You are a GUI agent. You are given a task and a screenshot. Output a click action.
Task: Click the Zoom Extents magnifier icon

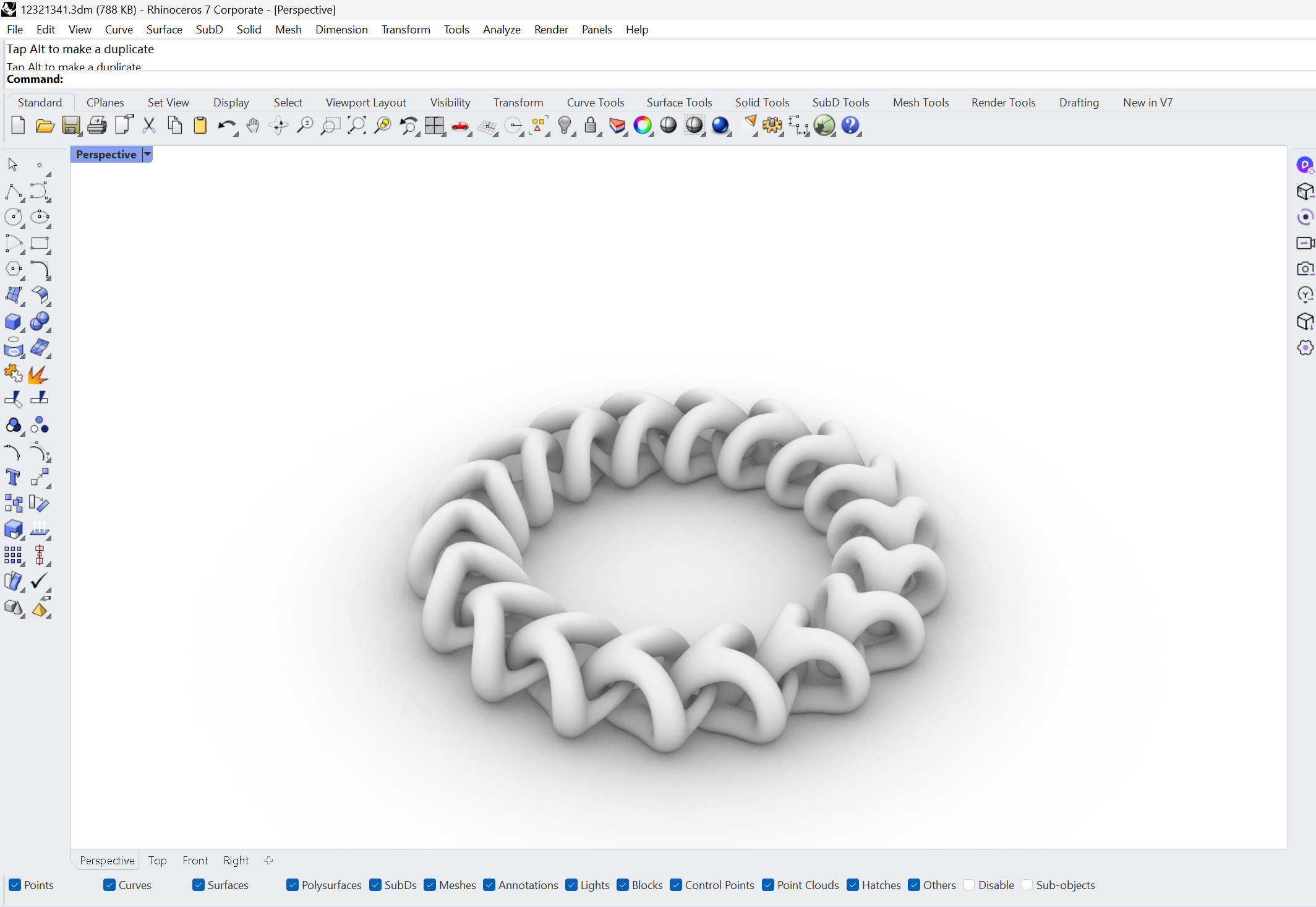(x=356, y=126)
